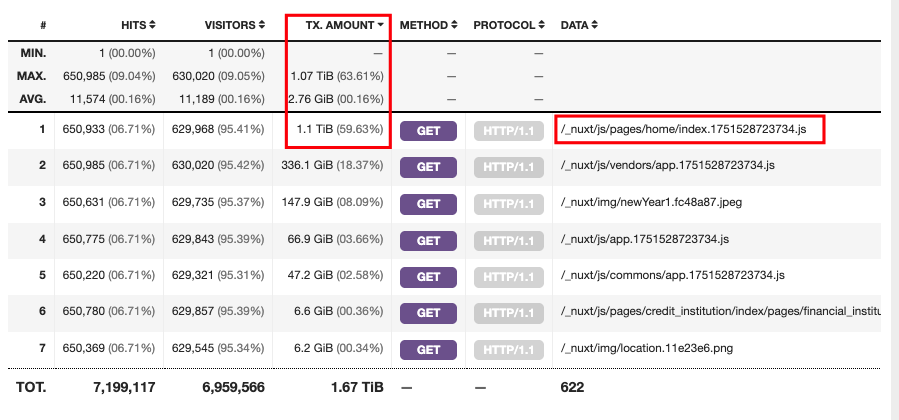Select the location.11e23e6.png path
Image resolution: width=899 pixels, height=420 pixels.
647,348
